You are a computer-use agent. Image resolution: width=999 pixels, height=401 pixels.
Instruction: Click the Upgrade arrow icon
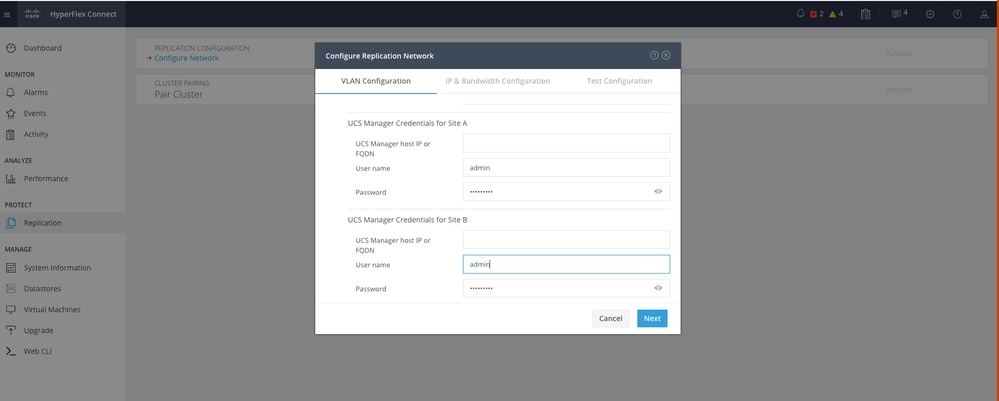(10, 330)
